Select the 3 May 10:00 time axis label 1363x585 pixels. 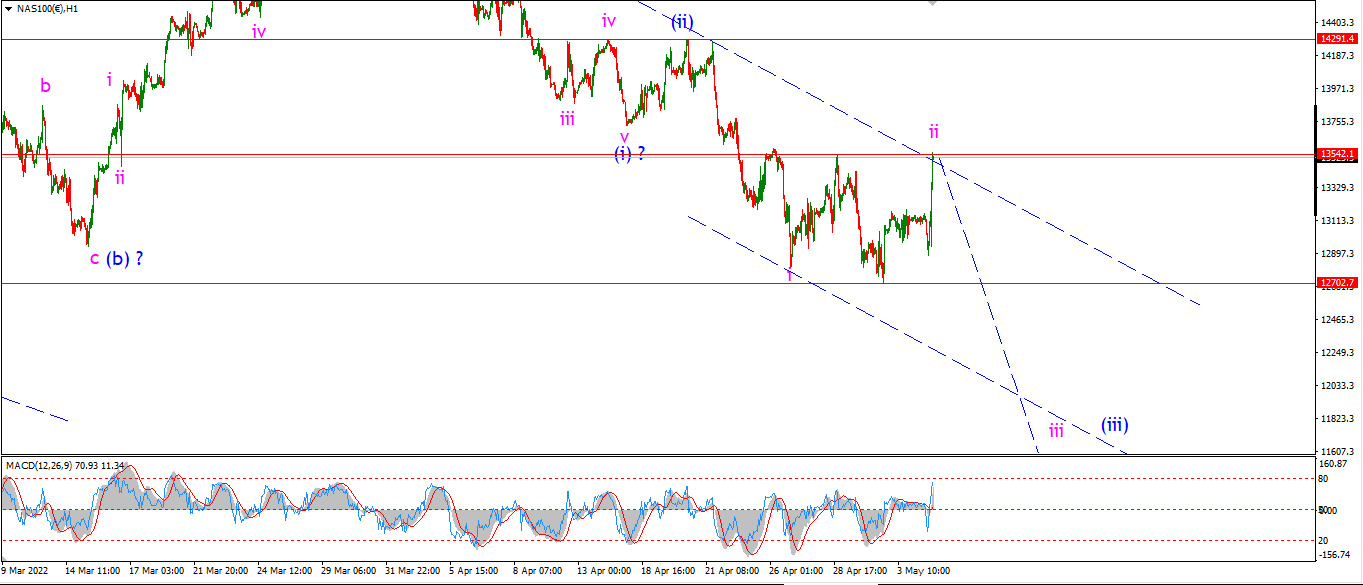coord(922,570)
